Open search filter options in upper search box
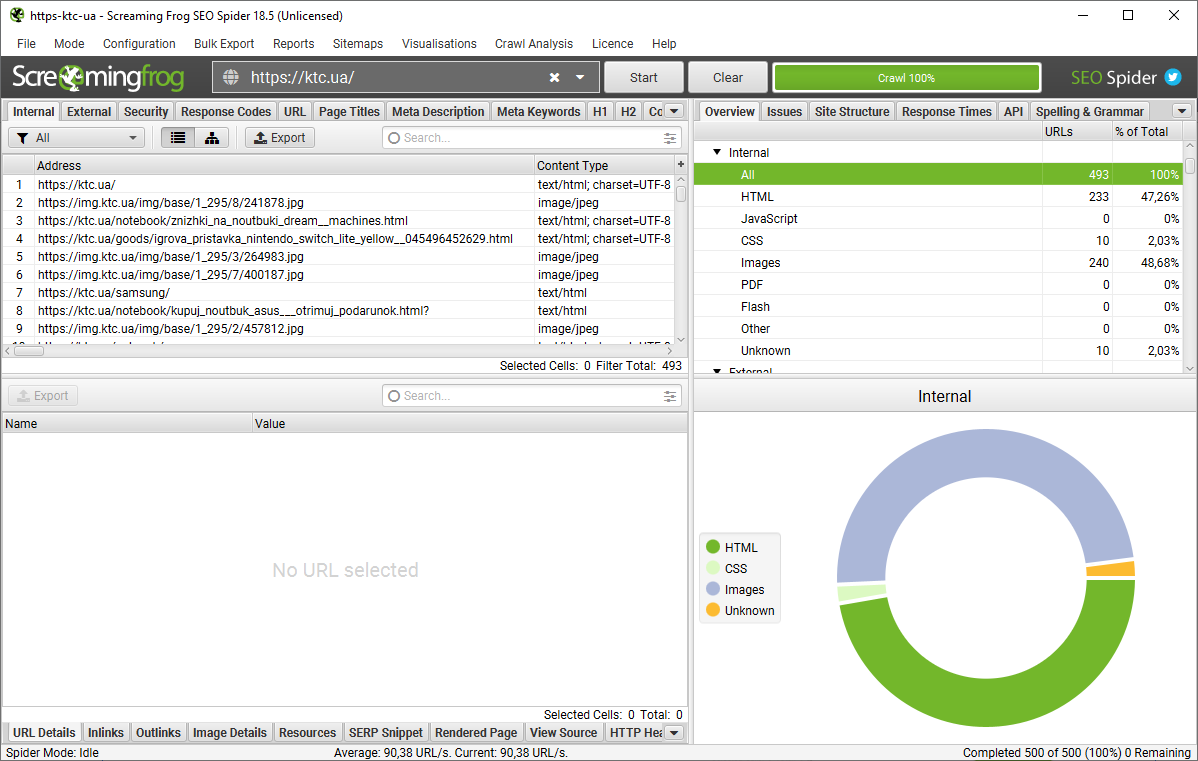 [671, 138]
